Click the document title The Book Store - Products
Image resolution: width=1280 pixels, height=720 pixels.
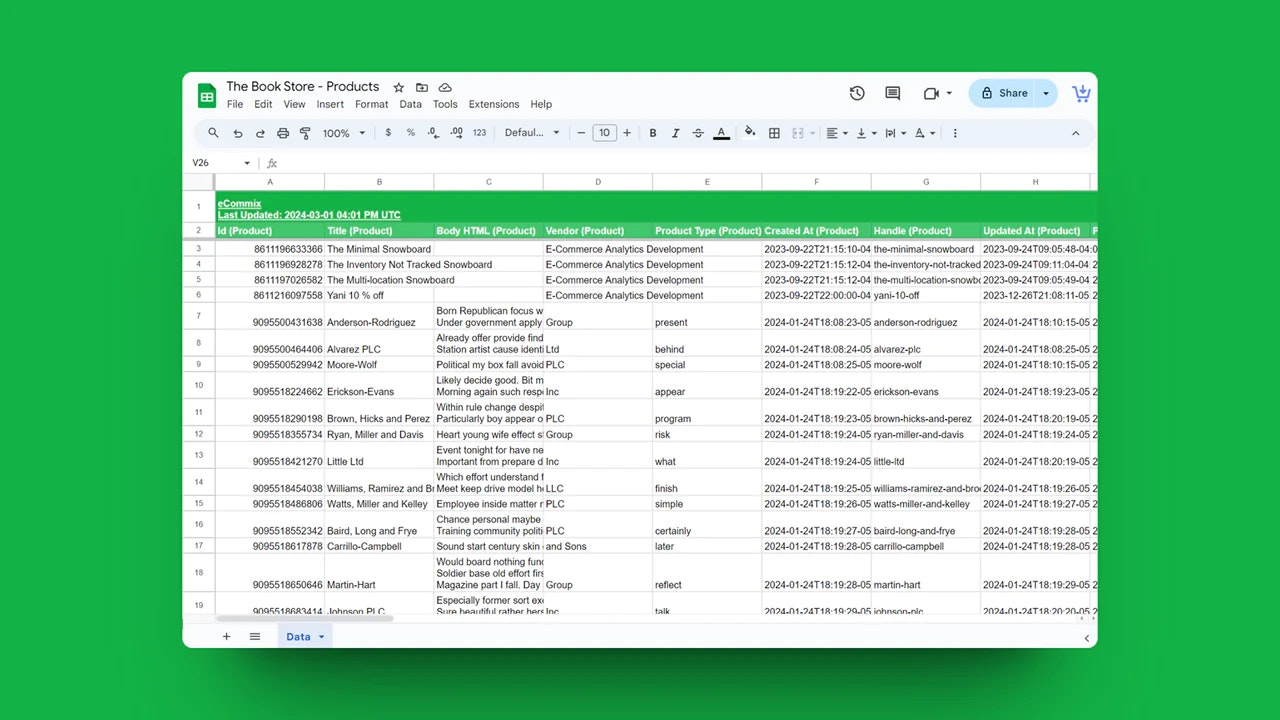[303, 87]
